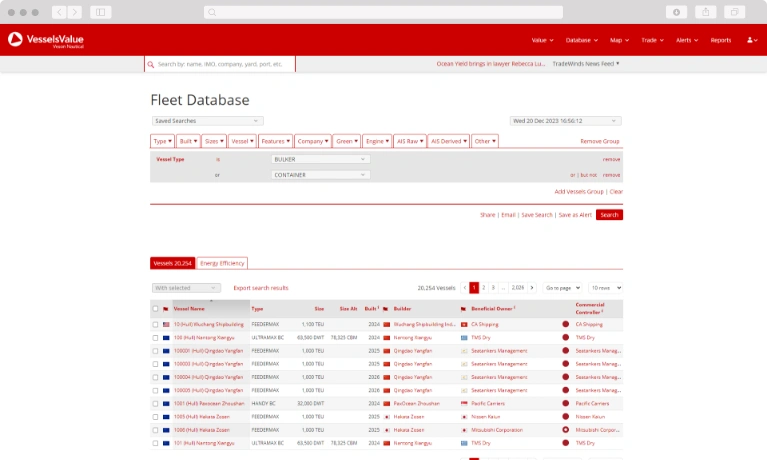Viewport: 767px width, 460px height.
Task: Go to next results page arrow
Action: click(532, 287)
